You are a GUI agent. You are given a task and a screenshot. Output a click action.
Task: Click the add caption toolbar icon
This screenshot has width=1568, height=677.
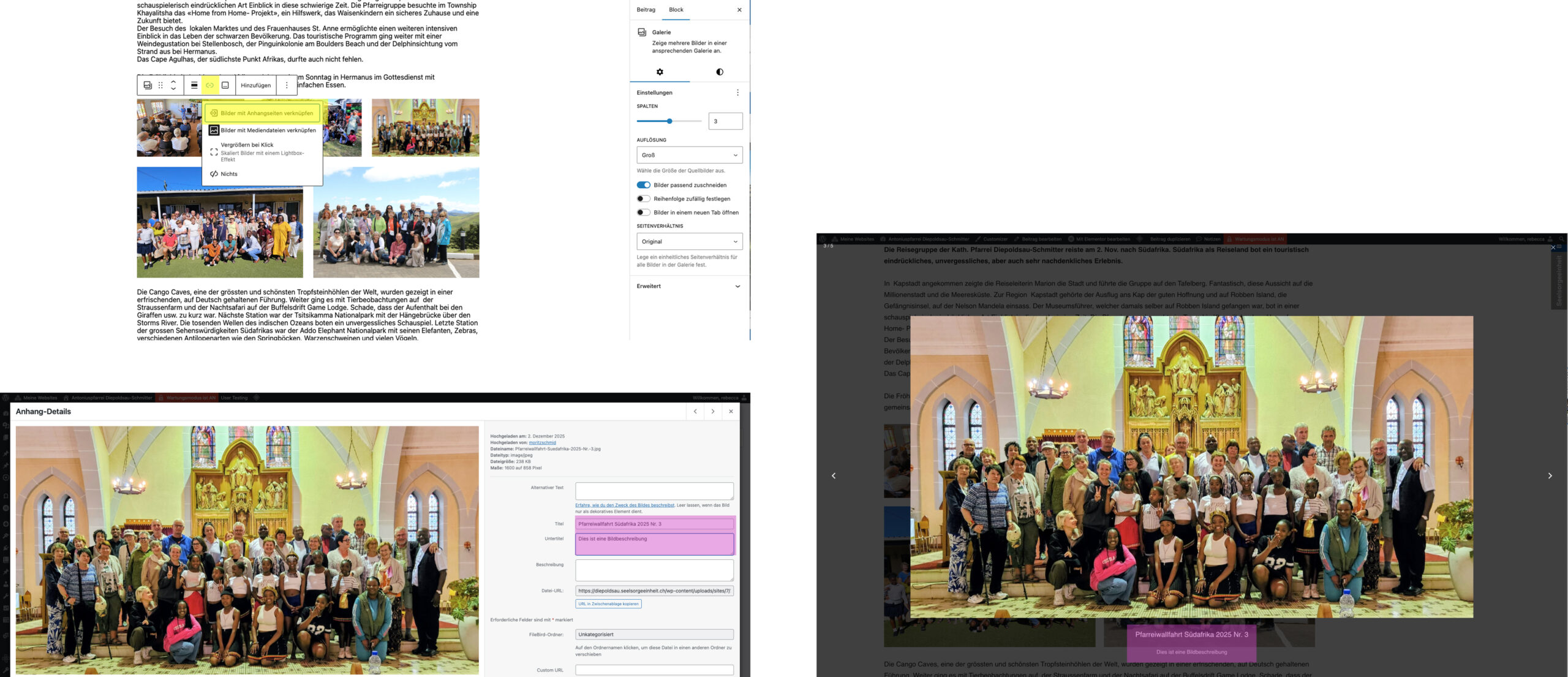pyautogui.click(x=225, y=85)
